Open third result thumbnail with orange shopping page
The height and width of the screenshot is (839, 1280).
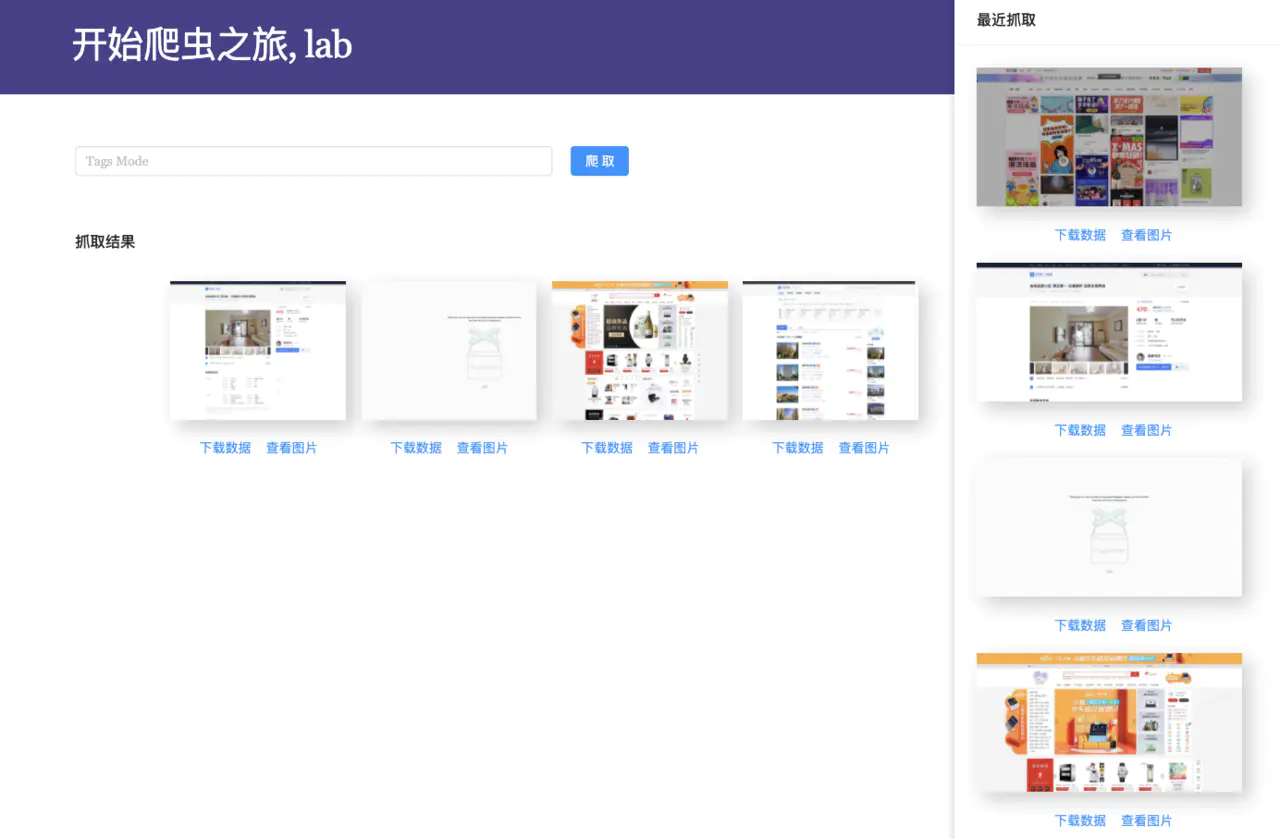[640, 350]
